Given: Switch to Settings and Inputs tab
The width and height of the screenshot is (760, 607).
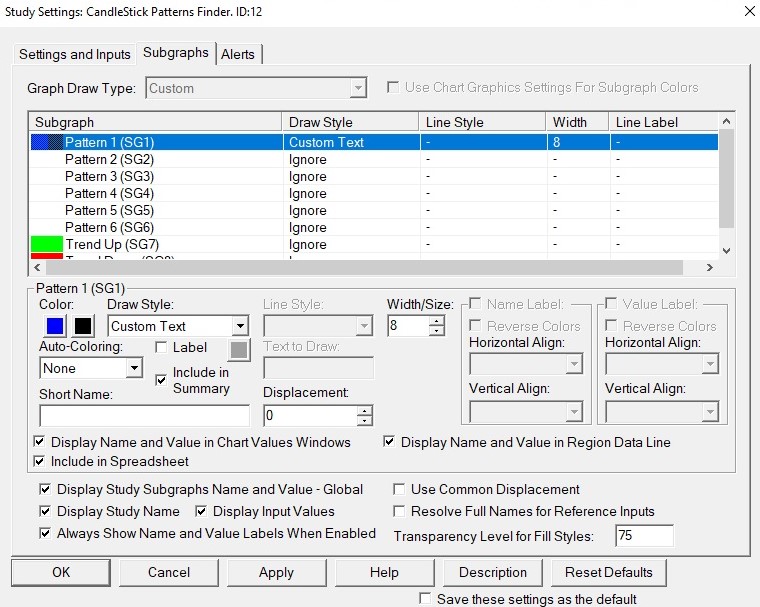Looking at the screenshot, I should pos(75,54).
